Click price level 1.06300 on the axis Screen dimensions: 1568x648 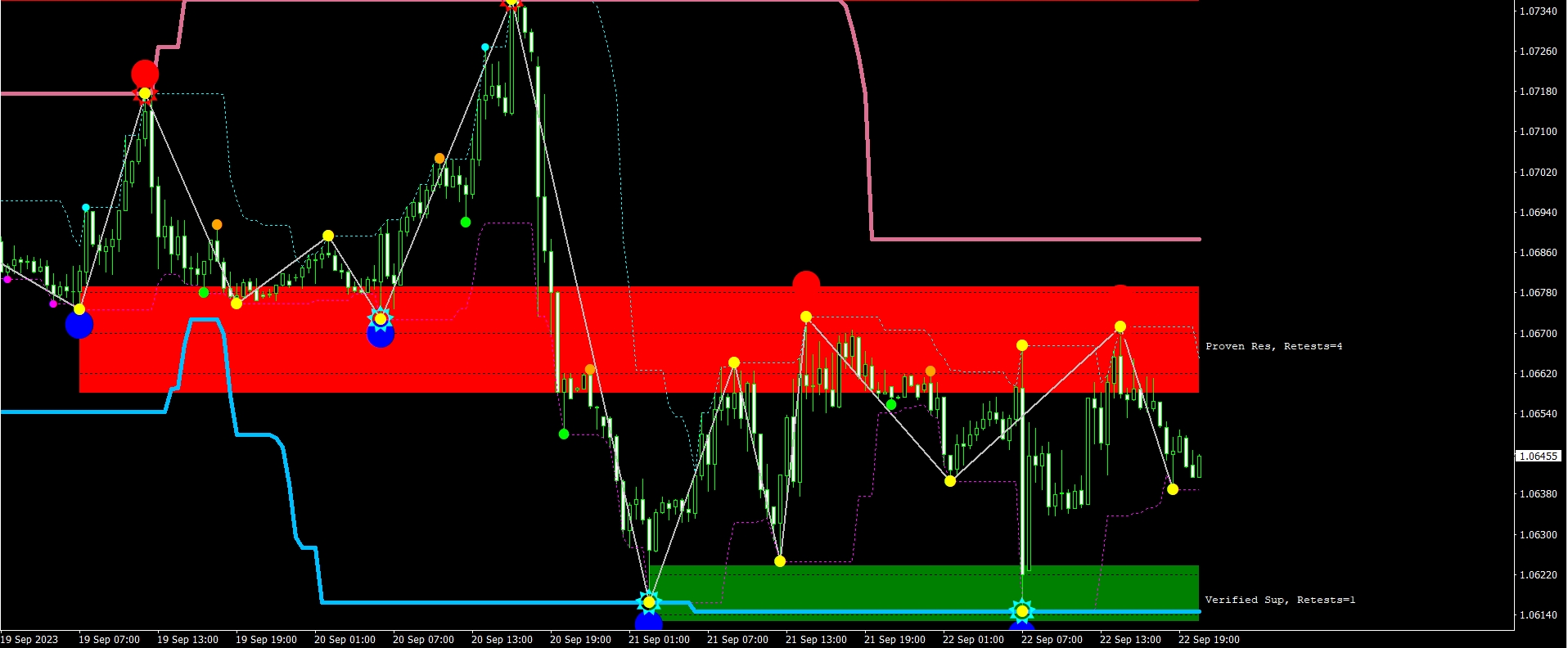pos(1539,535)
